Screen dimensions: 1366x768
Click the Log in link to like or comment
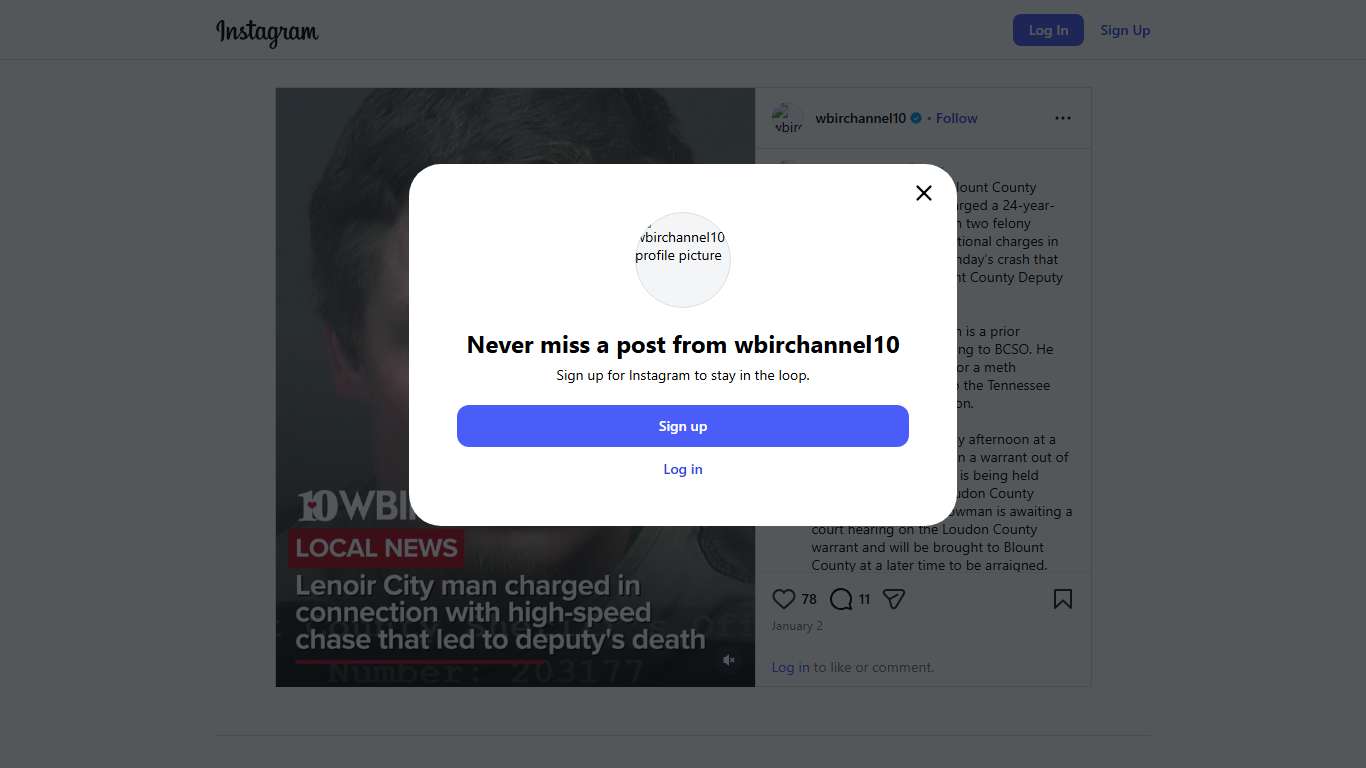(x=790, y=667)
